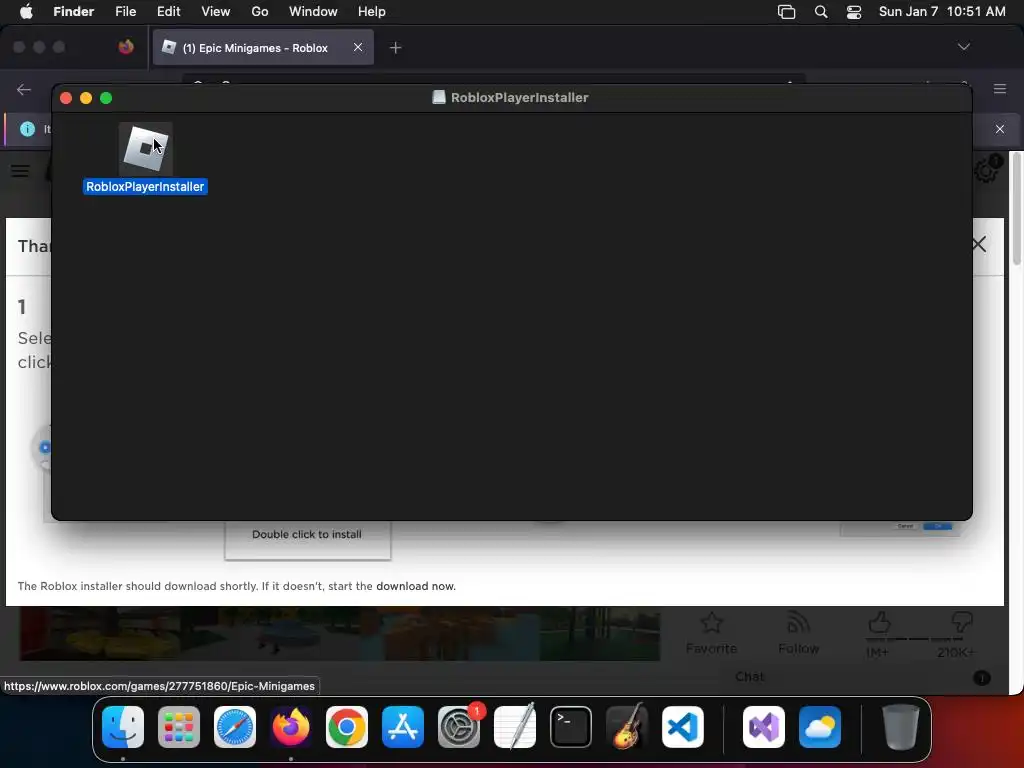Close the Epic Minigames browser tab
Image resolution: width=1024 pixels, height=768 pixels.
tap(358, 47)
